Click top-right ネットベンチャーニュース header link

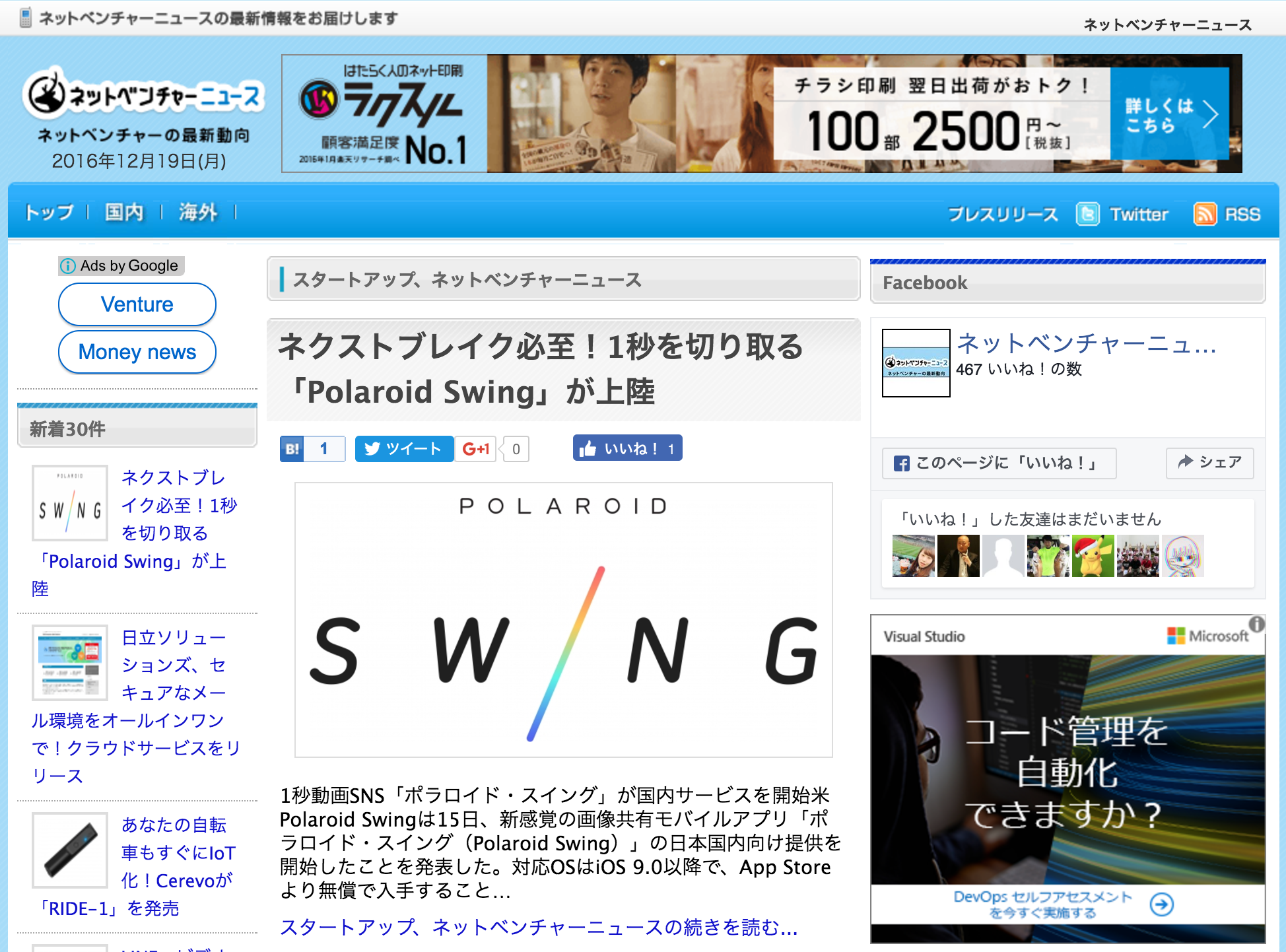[x=1167, y=25]
